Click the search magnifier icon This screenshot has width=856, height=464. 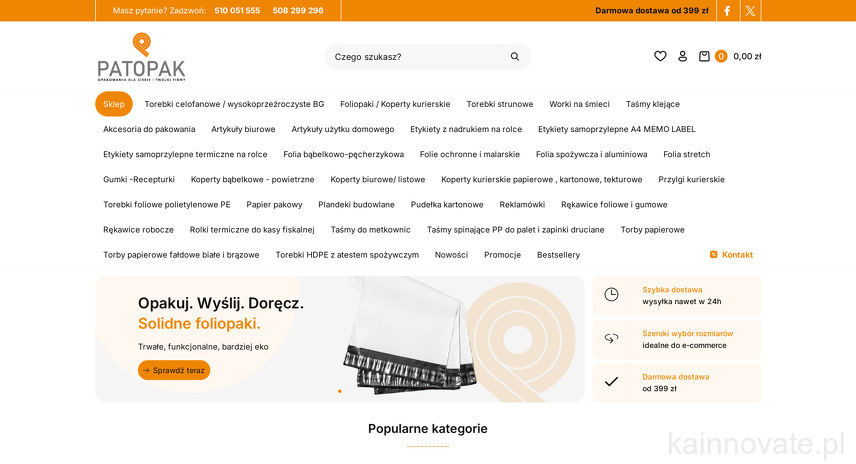(515, 57)
